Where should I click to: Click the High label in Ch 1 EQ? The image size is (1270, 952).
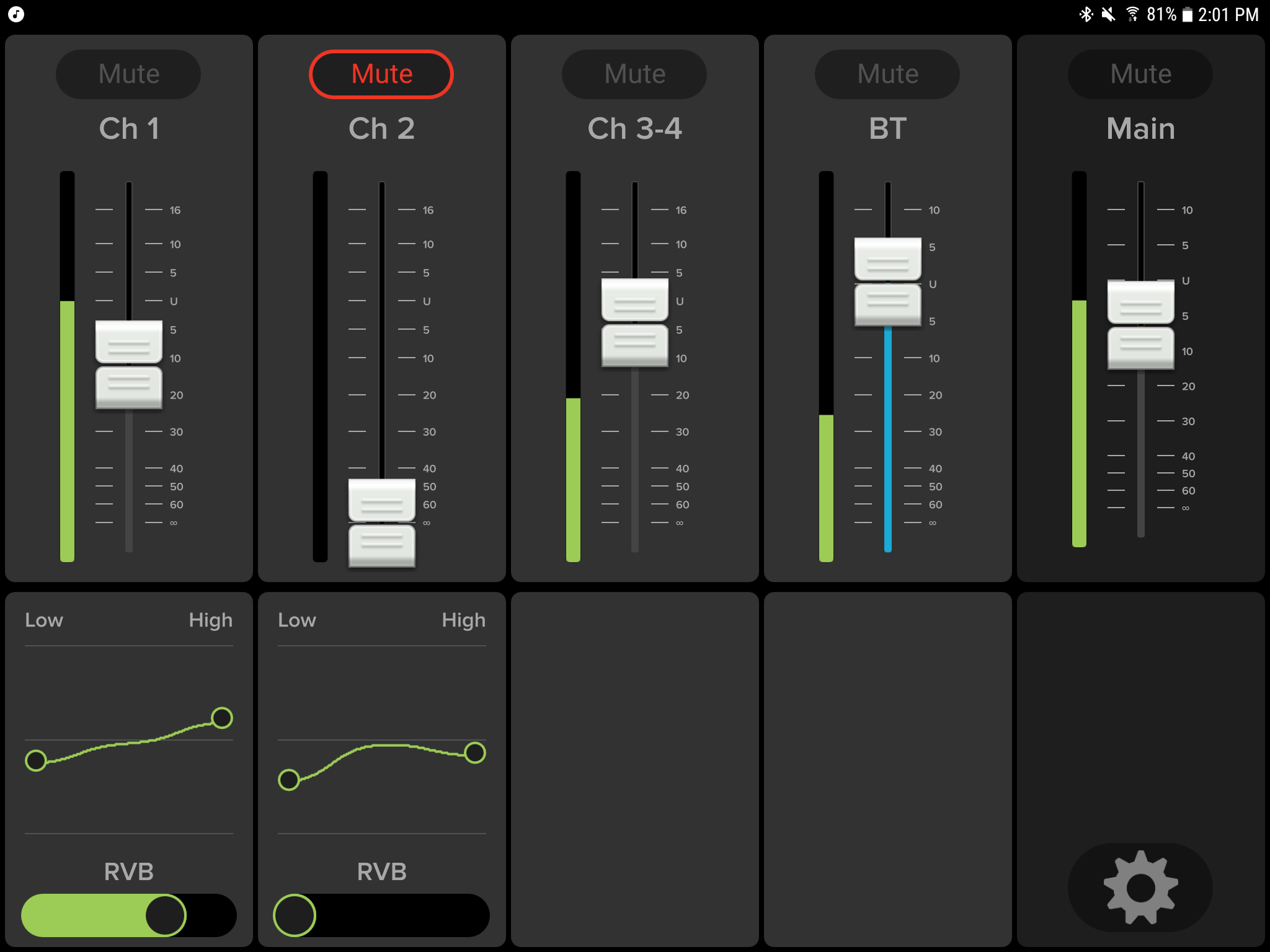[x=211, y=620]
